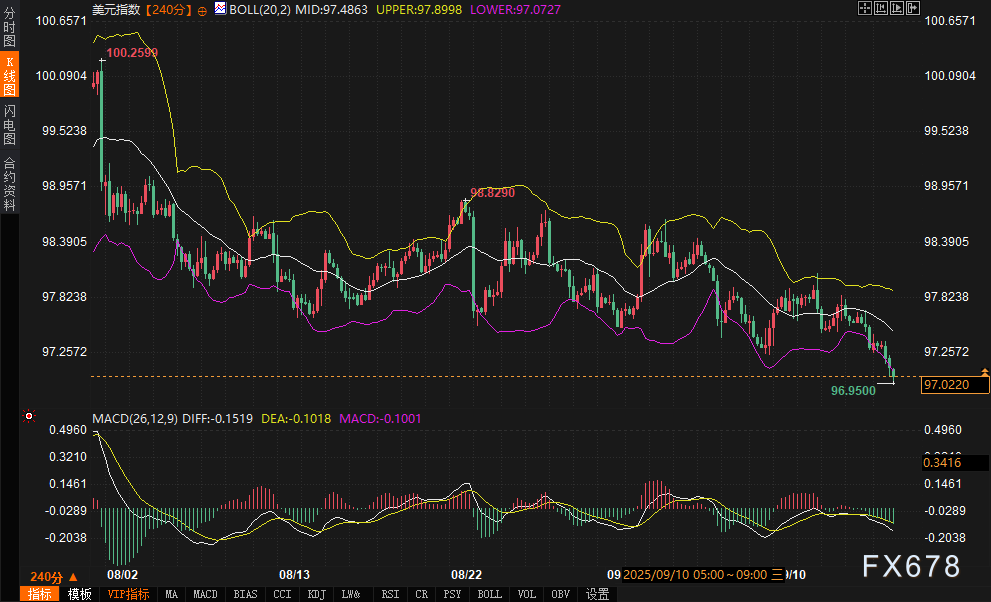Image resolution: width=991 pixels, height=602 pixels.
Task: Click the scroll-chart-left icon in top toolbar
Action: point(880,8)
